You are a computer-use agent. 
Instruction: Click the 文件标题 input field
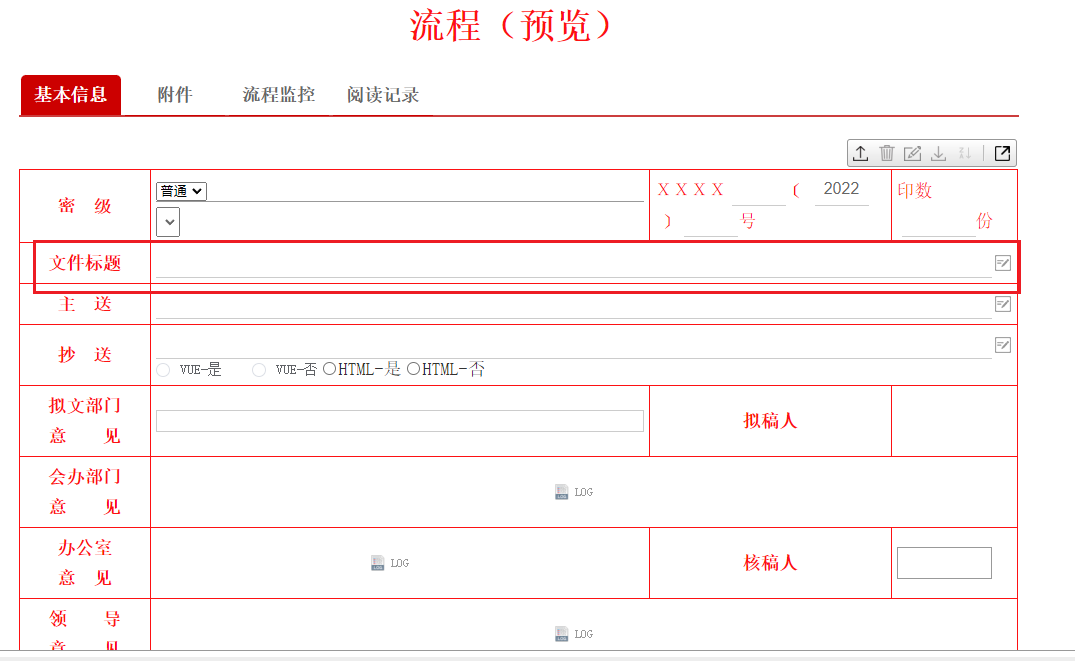(x=574, y=263)
